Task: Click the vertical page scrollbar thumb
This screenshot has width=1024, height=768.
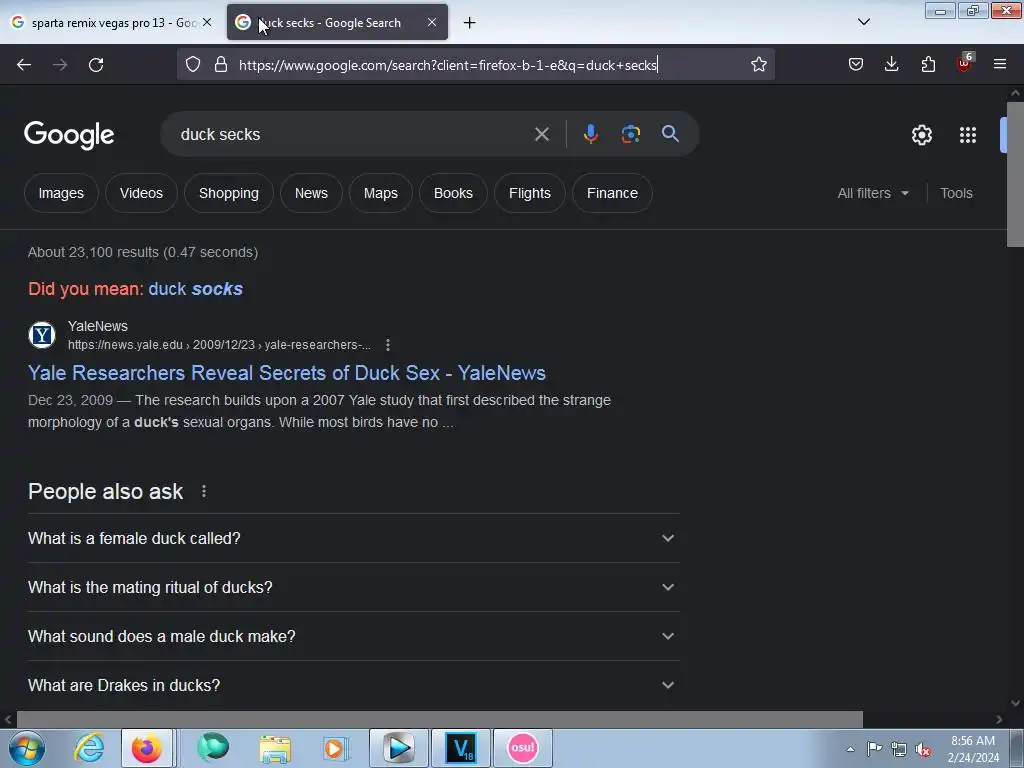Action: (1015, 174)
